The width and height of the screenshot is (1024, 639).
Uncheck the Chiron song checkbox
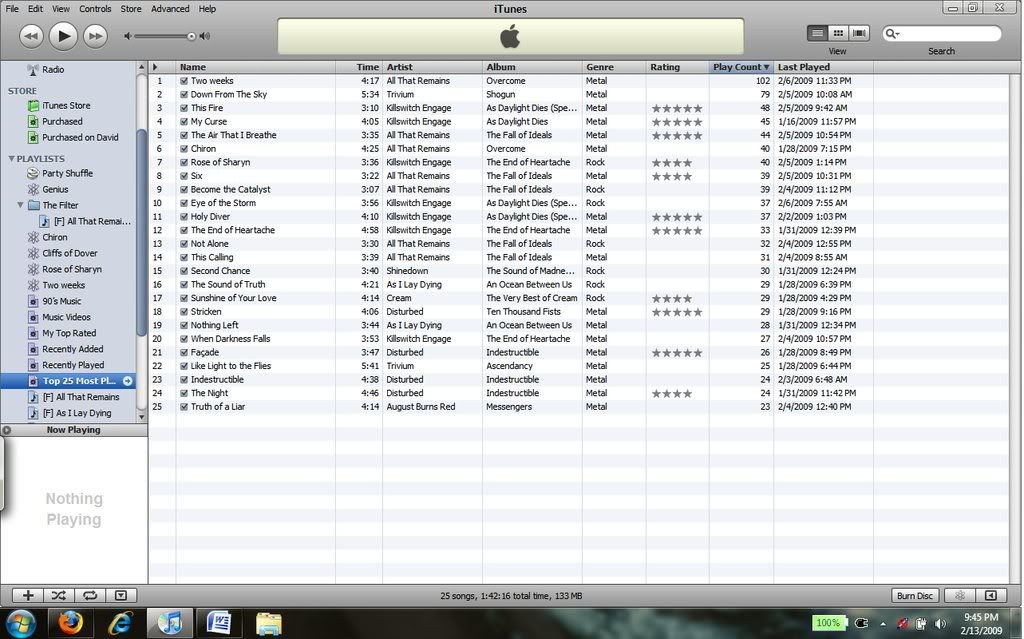pos(184,149)
